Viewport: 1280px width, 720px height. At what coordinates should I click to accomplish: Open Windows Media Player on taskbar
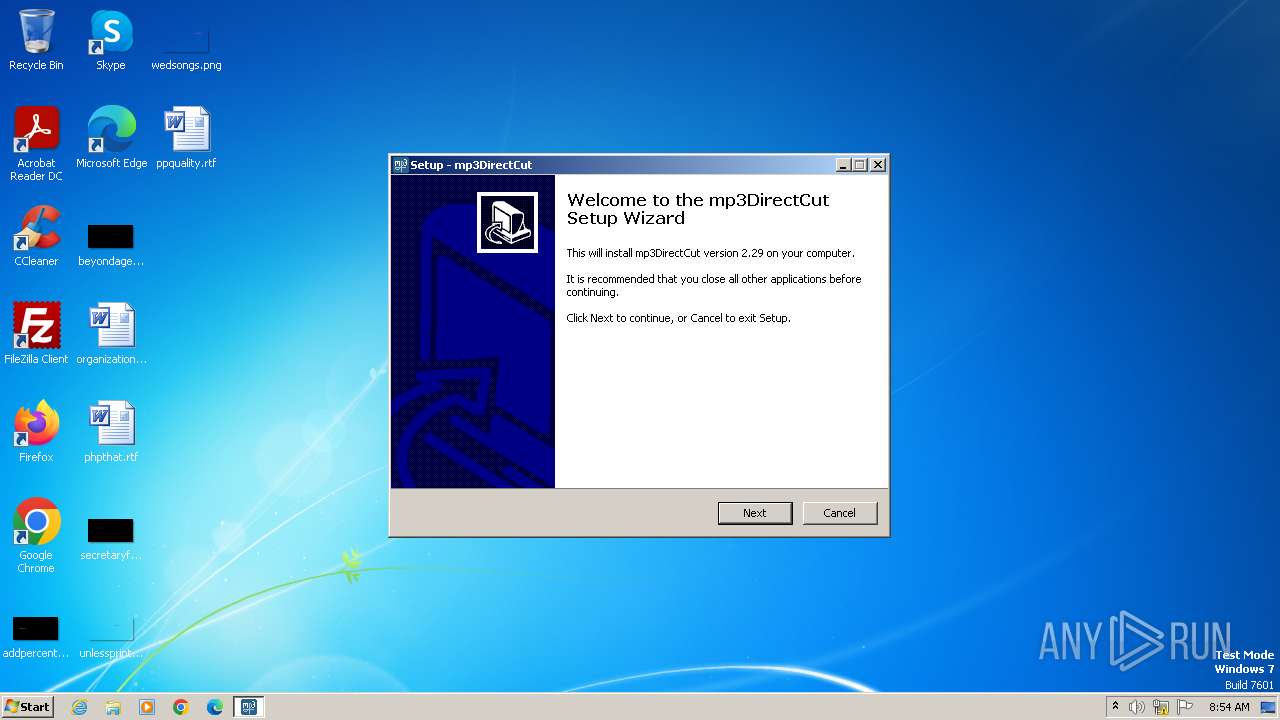click(147, 707)
